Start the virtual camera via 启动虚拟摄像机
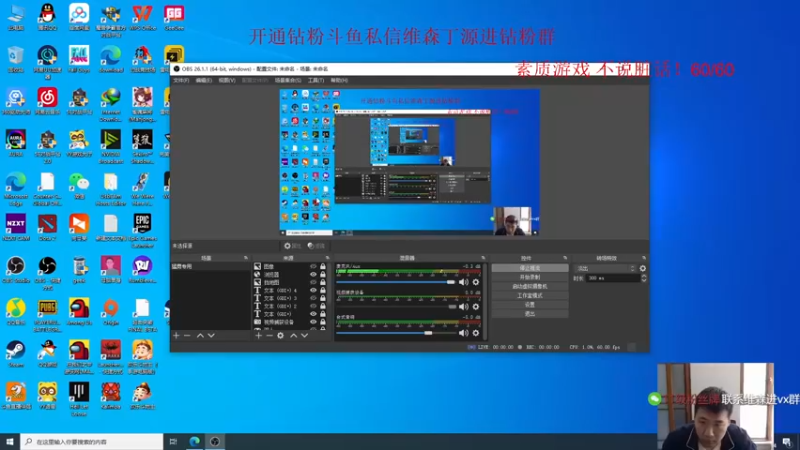The height and width of the screenshot is (450, 800). click(x=530, y=286)
